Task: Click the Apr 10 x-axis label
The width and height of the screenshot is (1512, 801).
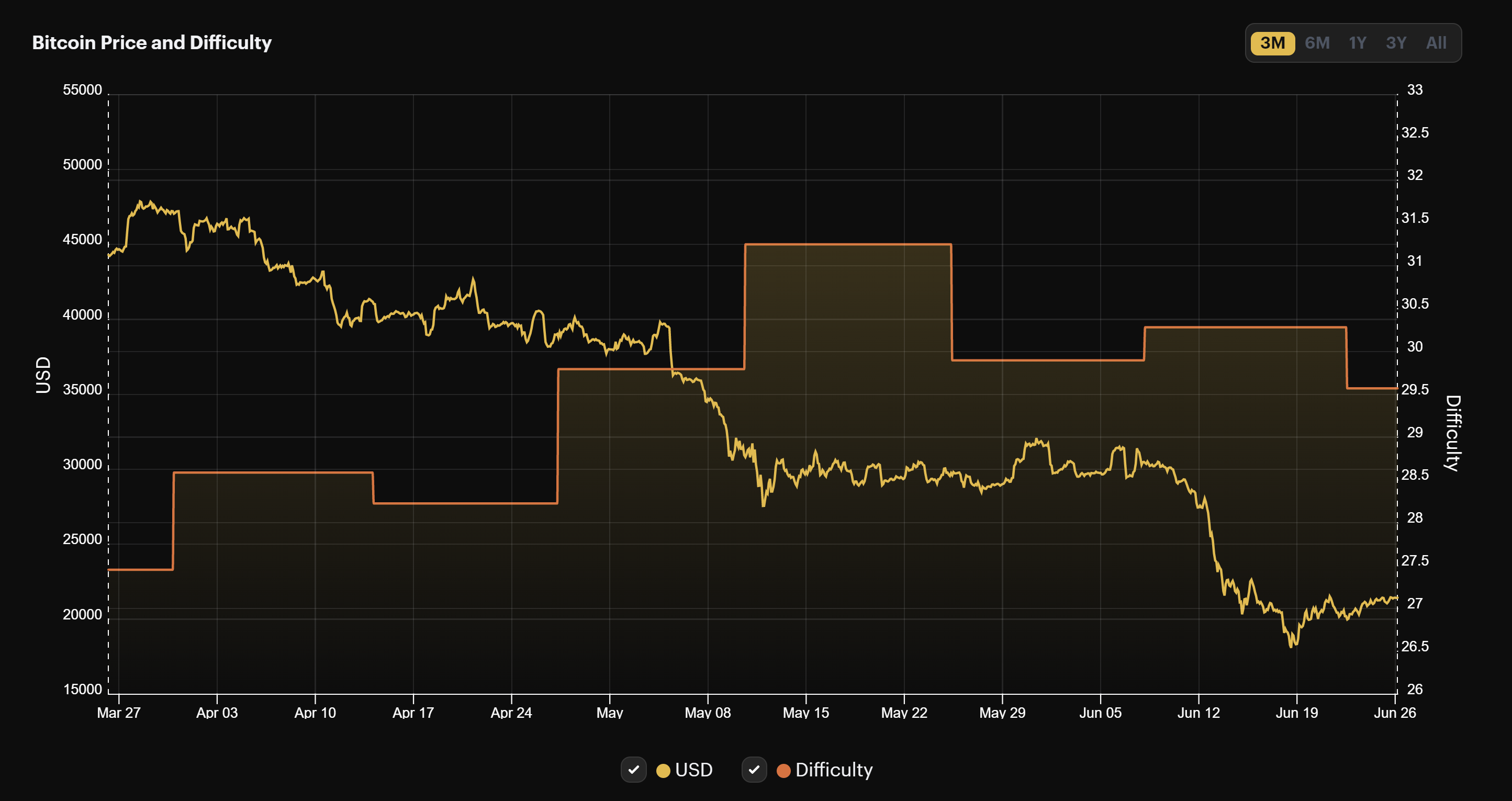Action: pyautogui.click(x=315, y=713)
